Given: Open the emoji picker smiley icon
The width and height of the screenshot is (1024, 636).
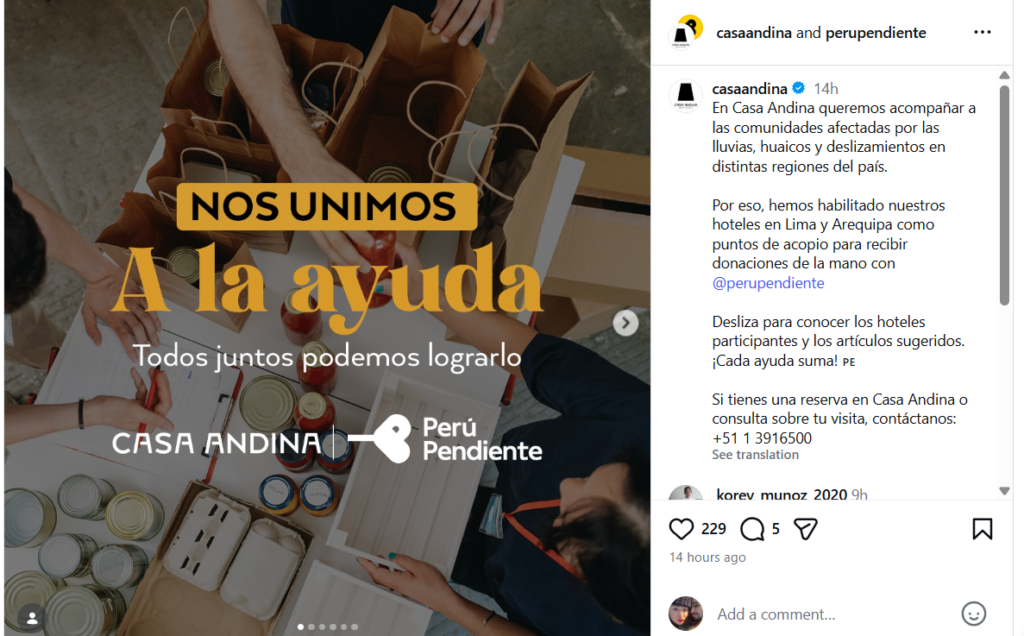Looking at the screenshot, I should [973, 614].
